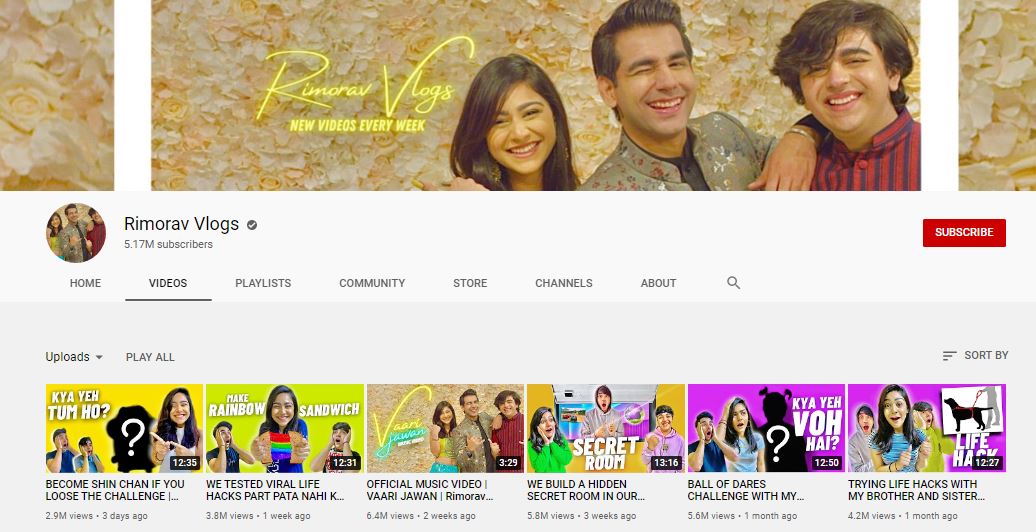
Task: Open the channel search magnifier icon
Action: 733,283
